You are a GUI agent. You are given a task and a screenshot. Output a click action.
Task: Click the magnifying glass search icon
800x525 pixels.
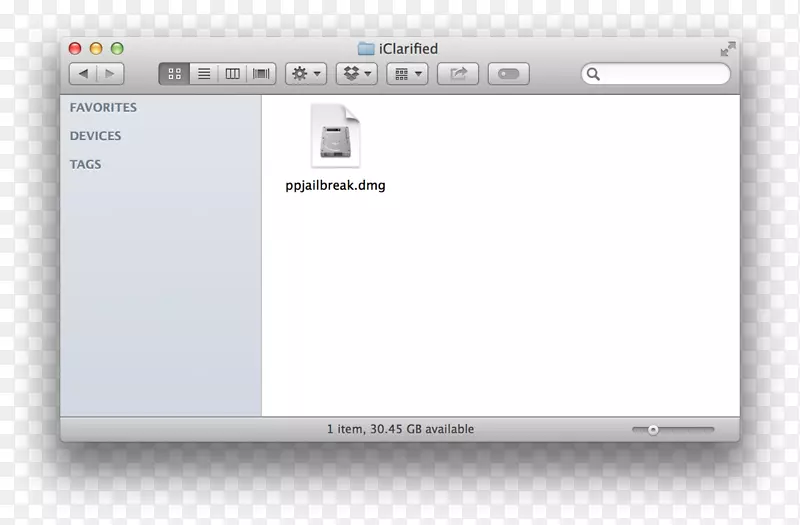(593, 74)
